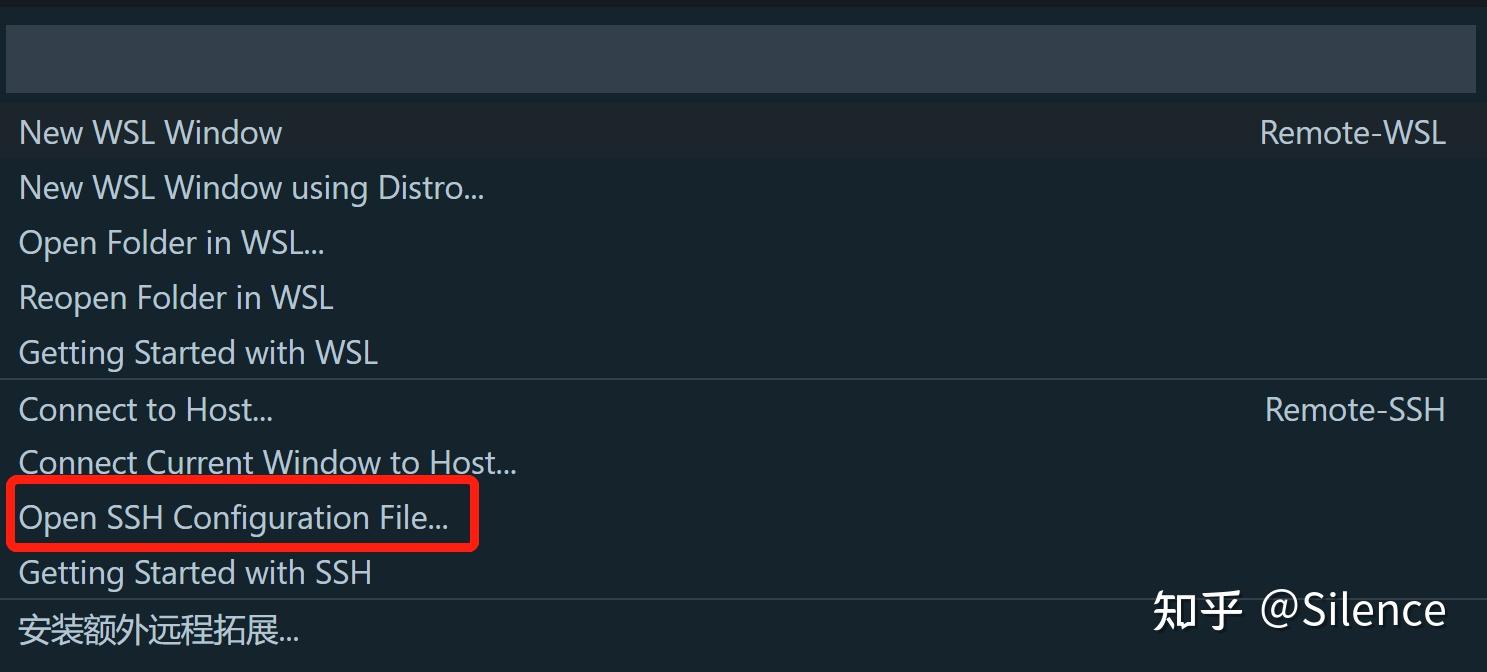
Task: Click the @Silence watermark username
Action: pyautogui.click(x=1352, y=610)
